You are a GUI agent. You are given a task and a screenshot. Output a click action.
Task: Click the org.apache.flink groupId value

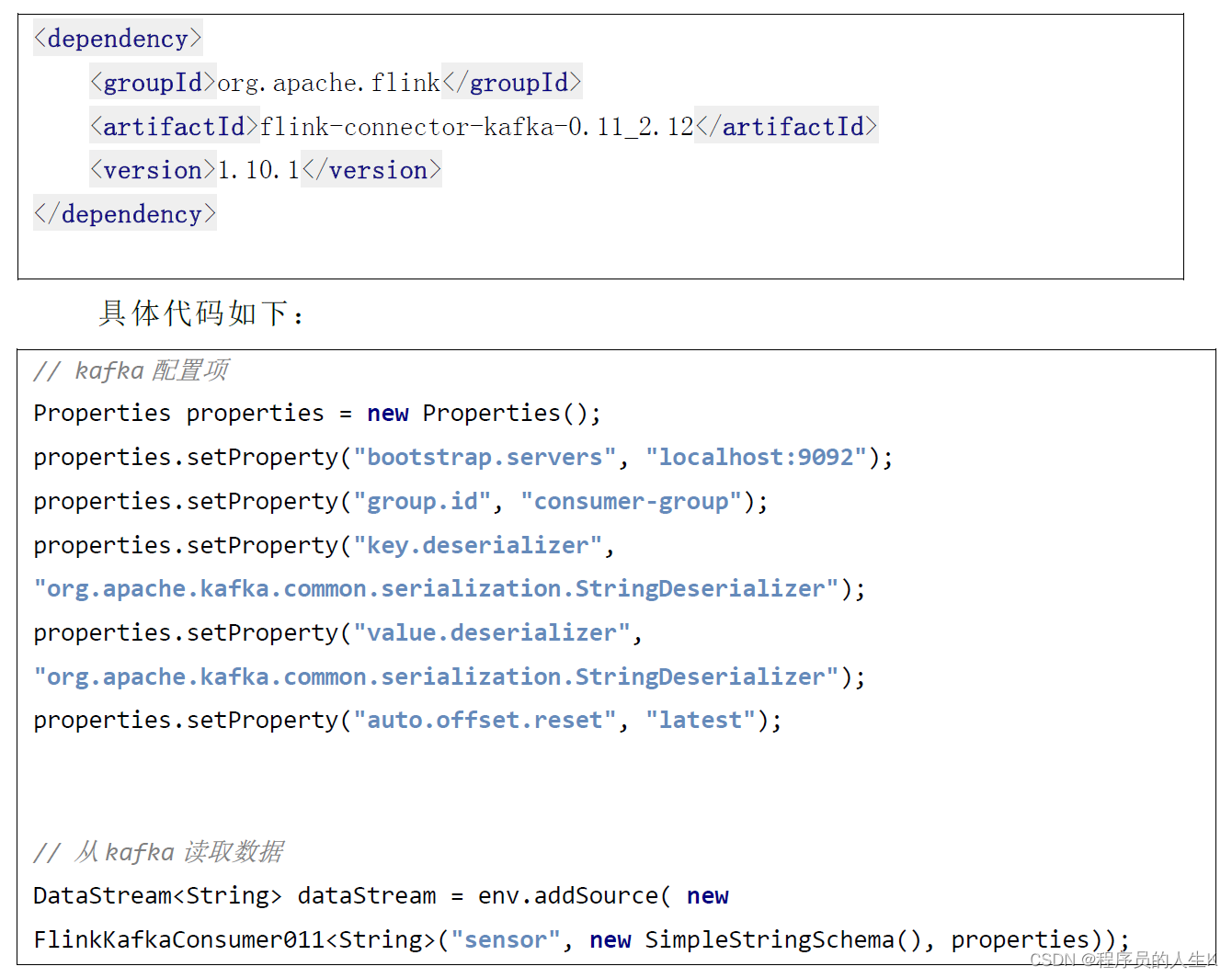pos(328,83)
